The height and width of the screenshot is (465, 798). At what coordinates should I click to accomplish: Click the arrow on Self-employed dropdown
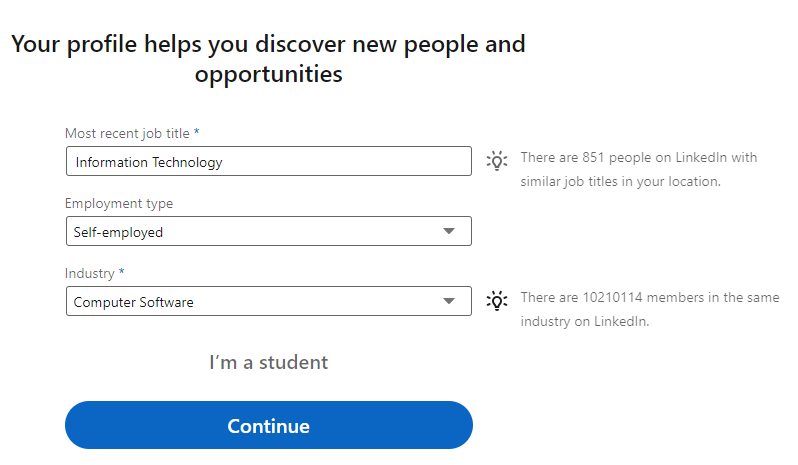tap(449, 231)
